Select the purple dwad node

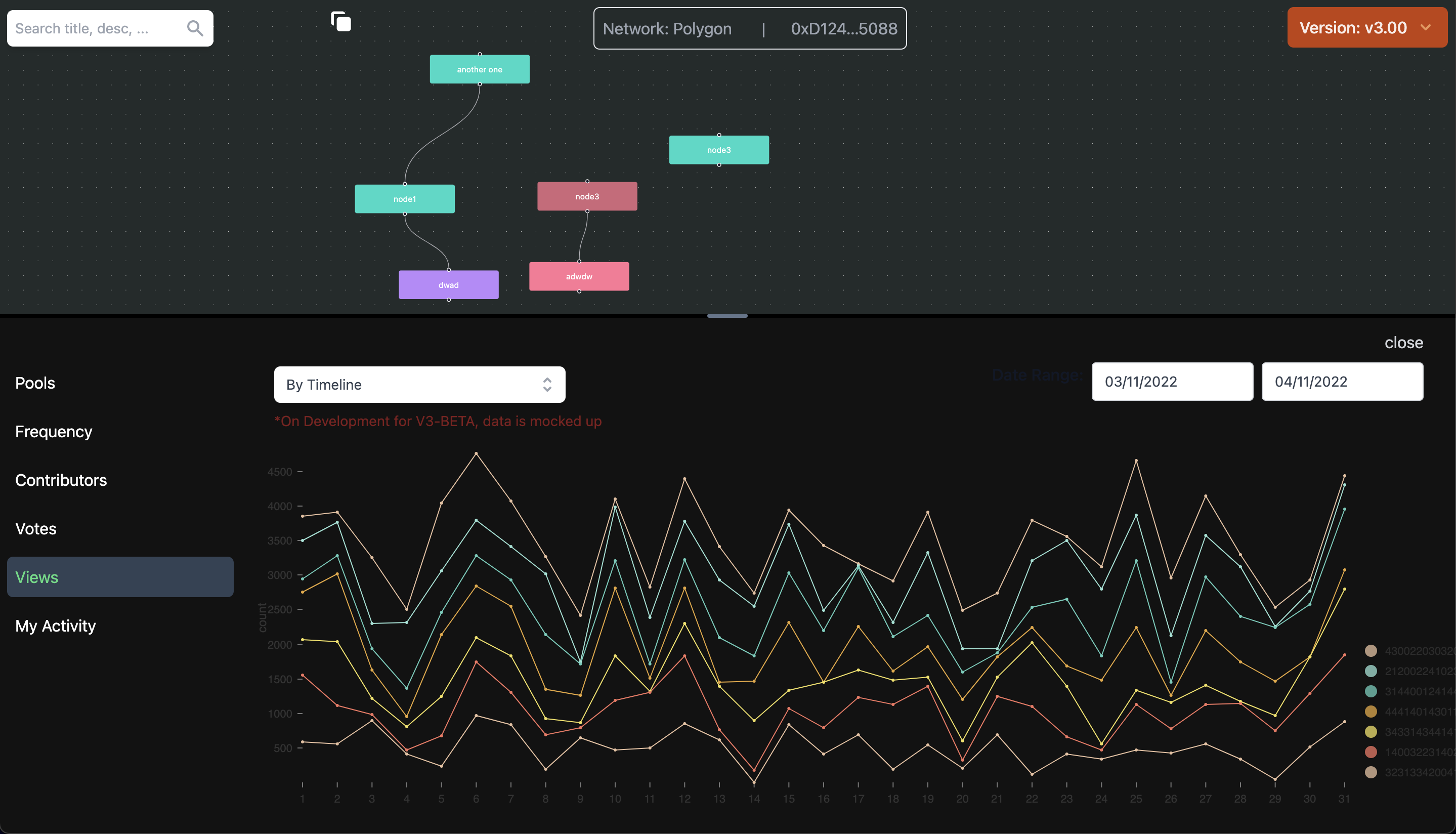(x=448, y=285)
